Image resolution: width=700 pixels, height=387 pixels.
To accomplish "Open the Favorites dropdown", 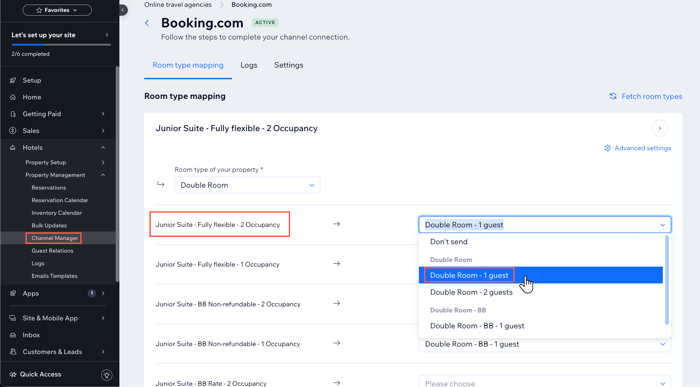I will click(x=57, y=10).
